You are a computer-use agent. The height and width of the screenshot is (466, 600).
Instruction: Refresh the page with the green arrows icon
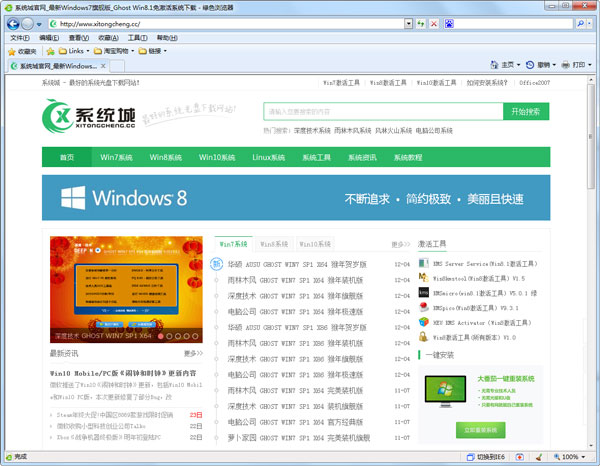click(x=421, y=24)
